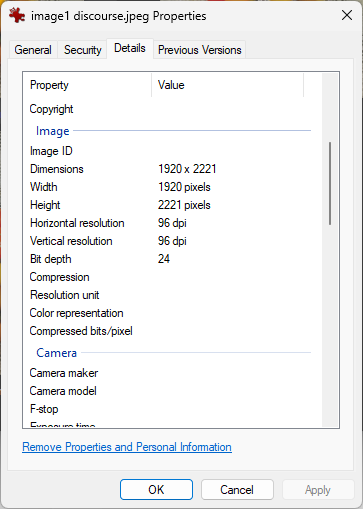Open the Security tab
This screenshot has width=363, height=509.
(83, 50)
